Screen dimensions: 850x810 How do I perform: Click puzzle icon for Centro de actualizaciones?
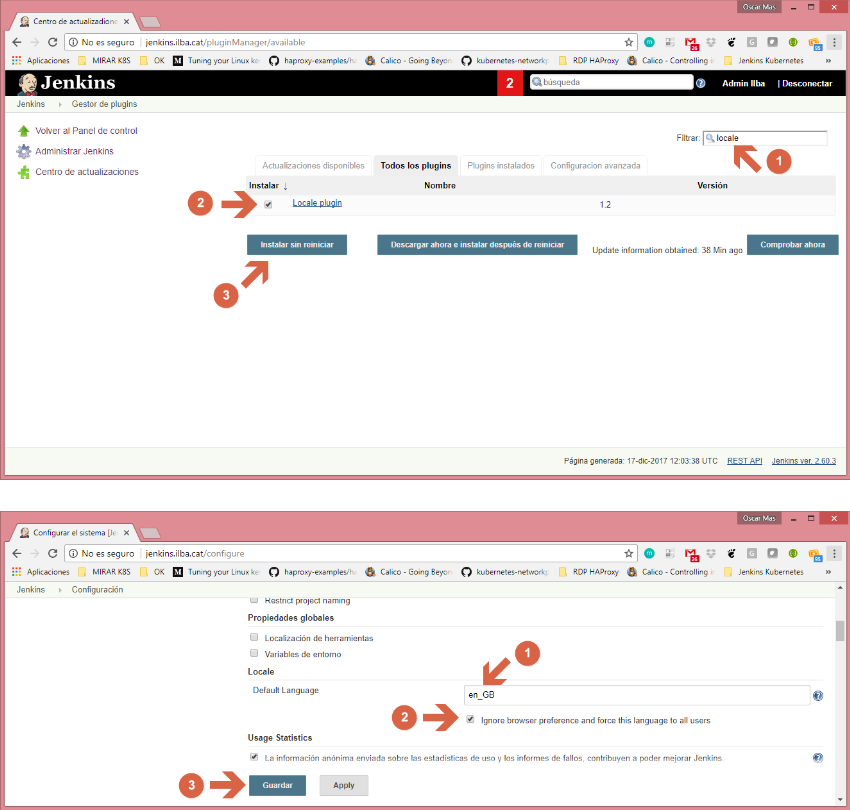[23, 172]
